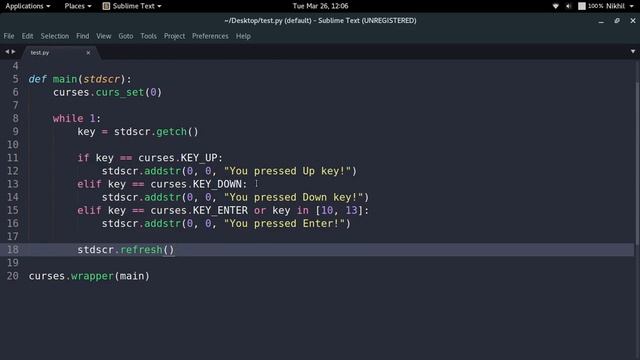Open the tab list dropdown arrow
The width and height of the screenshot is (640, 360).
click(x=633, y=51)
